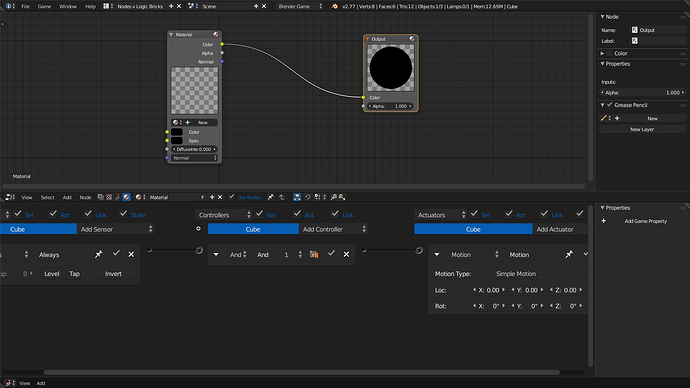The height and width of the screenshot is (388, 690).
Task: Open the Actuators visibility dropdown
Action: (x=440, y=215)
